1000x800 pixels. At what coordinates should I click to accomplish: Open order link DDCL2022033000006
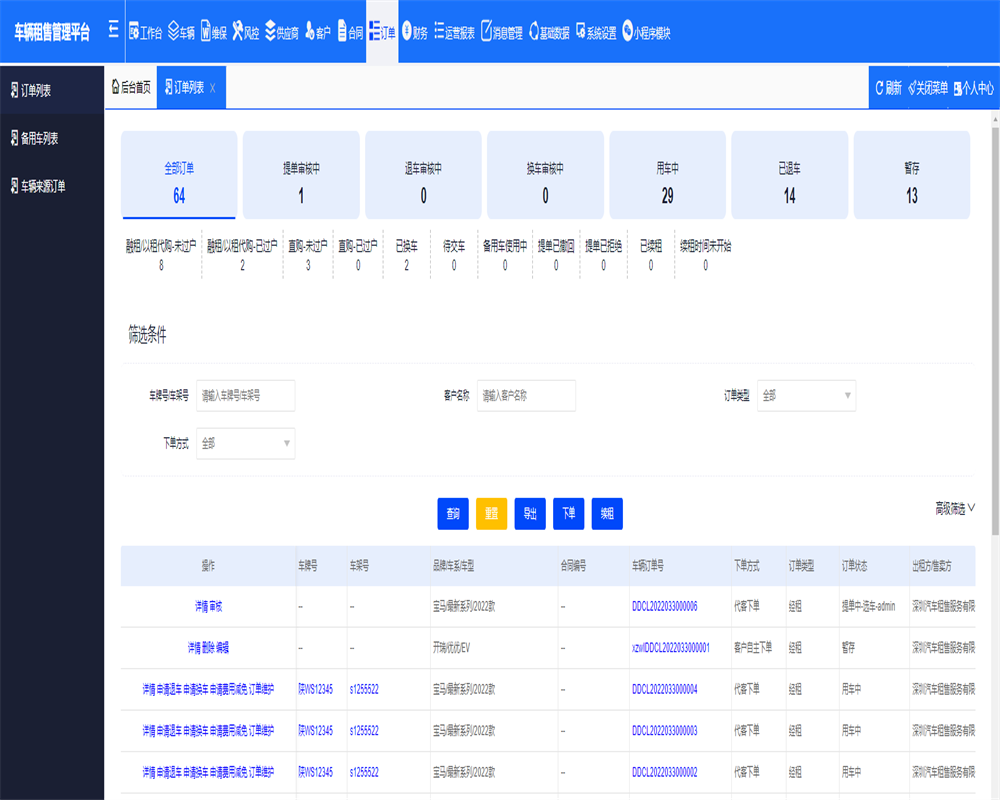tap(665, 606)
